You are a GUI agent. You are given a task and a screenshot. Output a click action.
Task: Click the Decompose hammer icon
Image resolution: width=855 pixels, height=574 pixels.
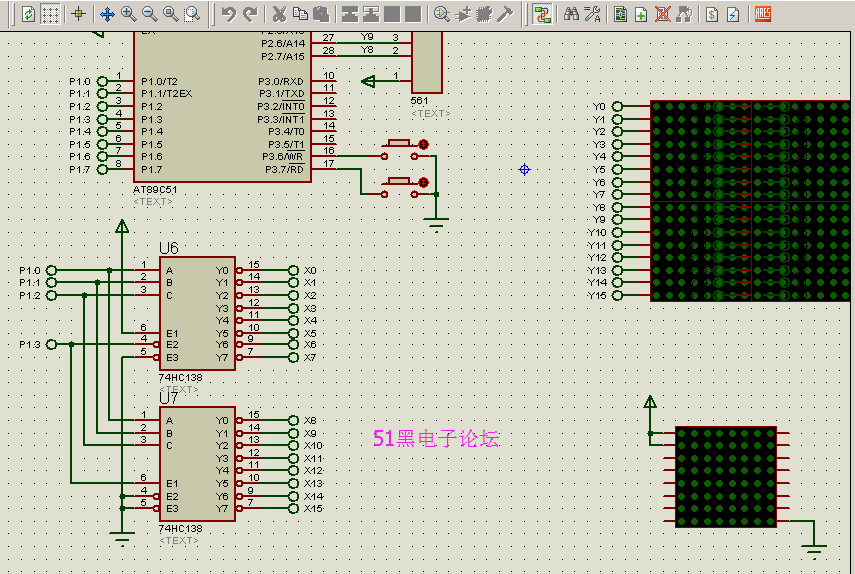coord(505,14)
